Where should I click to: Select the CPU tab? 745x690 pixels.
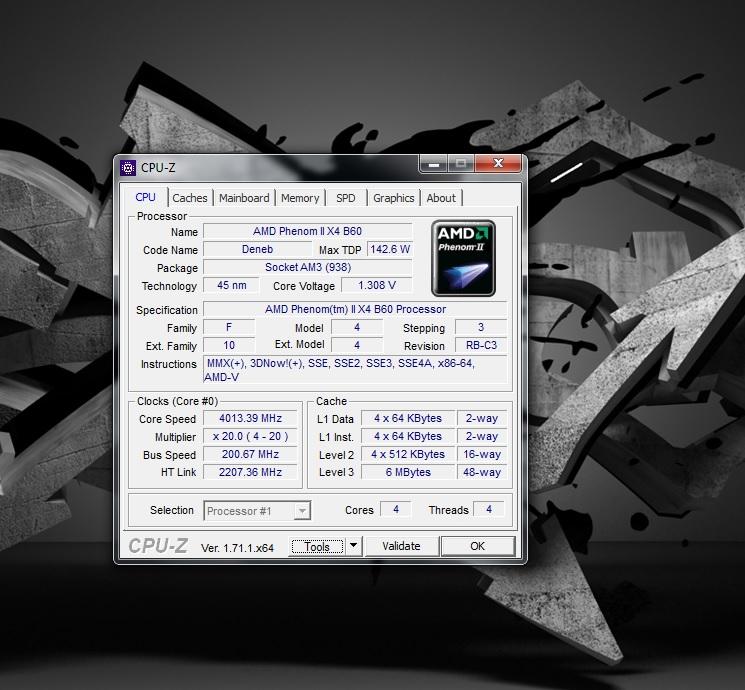point(145,197)
